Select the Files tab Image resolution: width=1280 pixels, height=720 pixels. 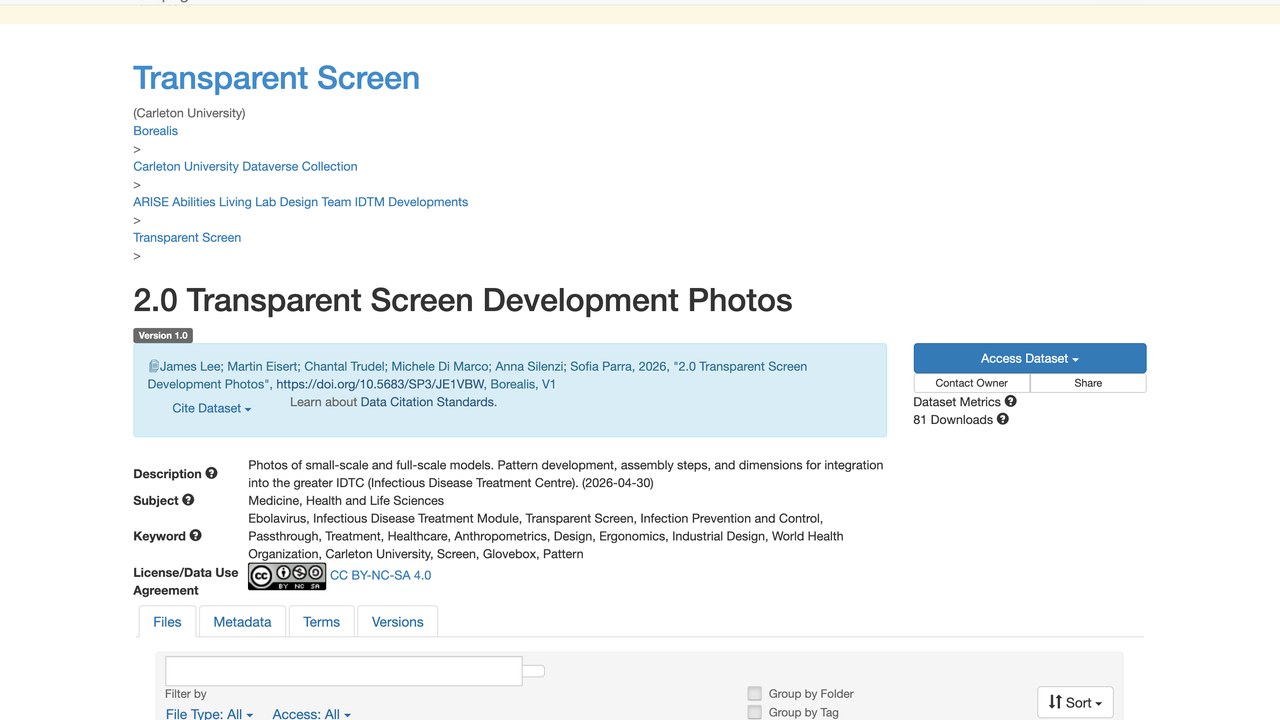coord(167,622)
